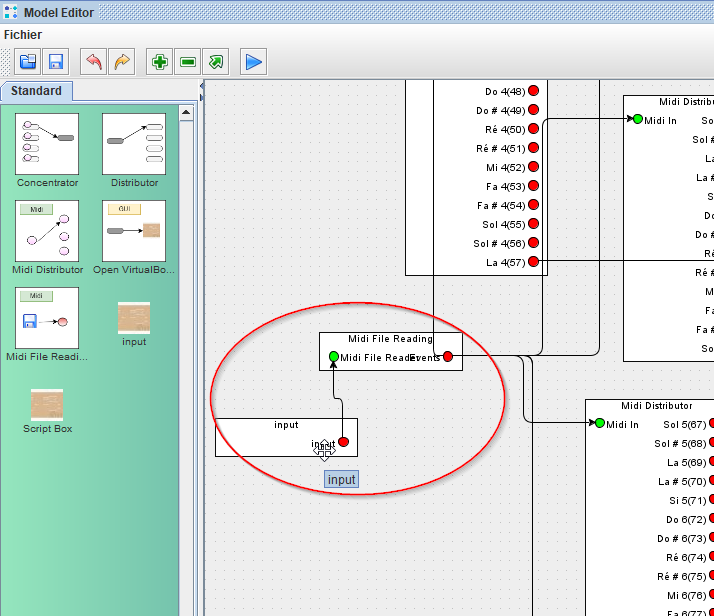
Task: Click the open file toolbar icon
Action: point(28,62)
